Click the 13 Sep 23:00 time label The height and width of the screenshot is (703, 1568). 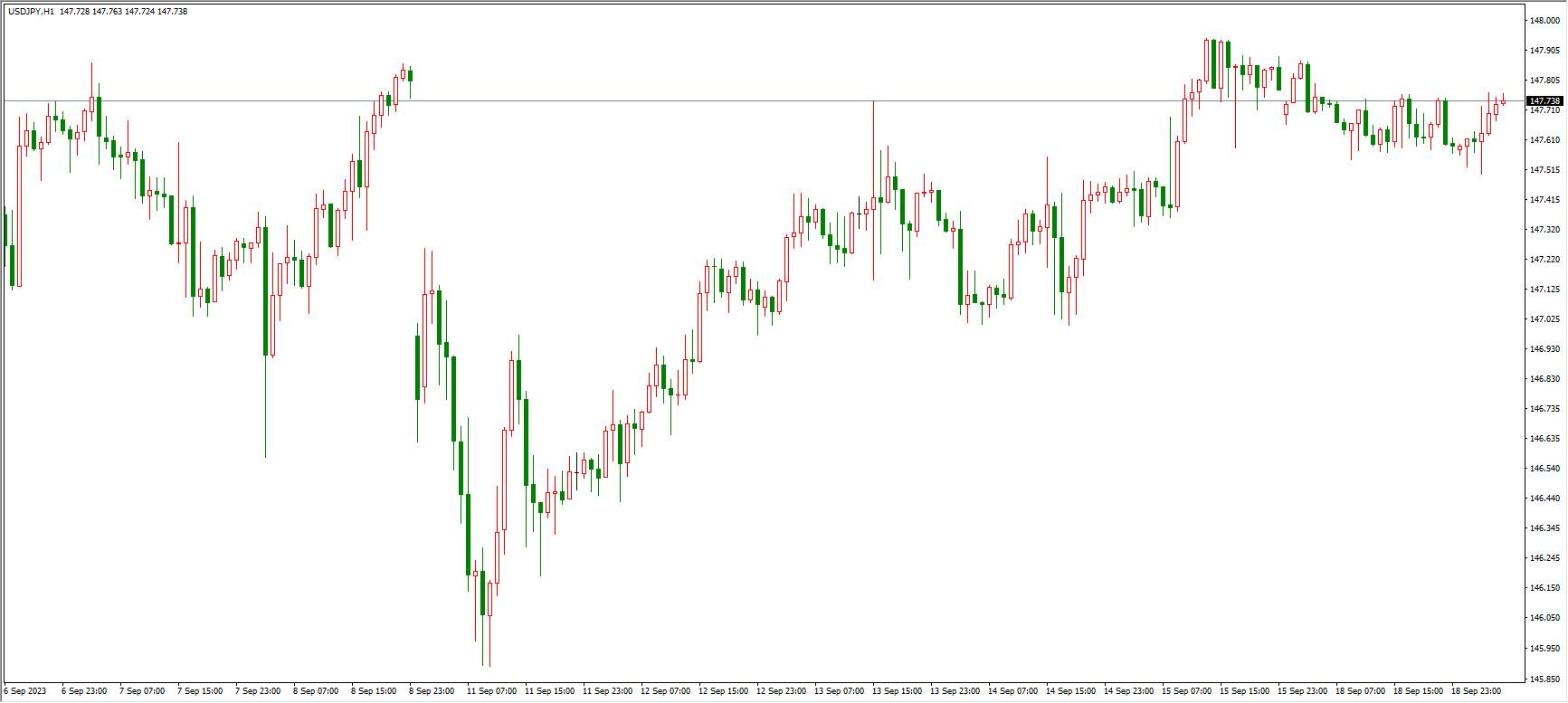tap(955, 691)
